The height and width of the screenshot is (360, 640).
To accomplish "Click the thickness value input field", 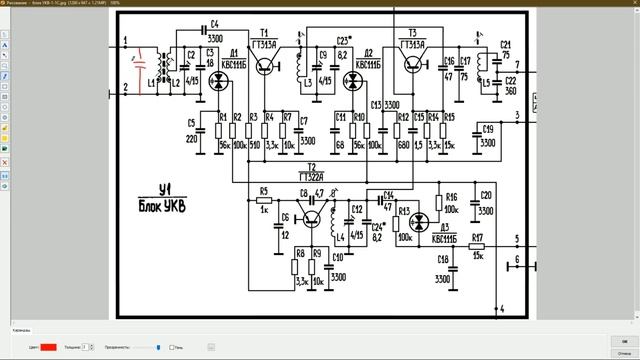I will 84,347.
